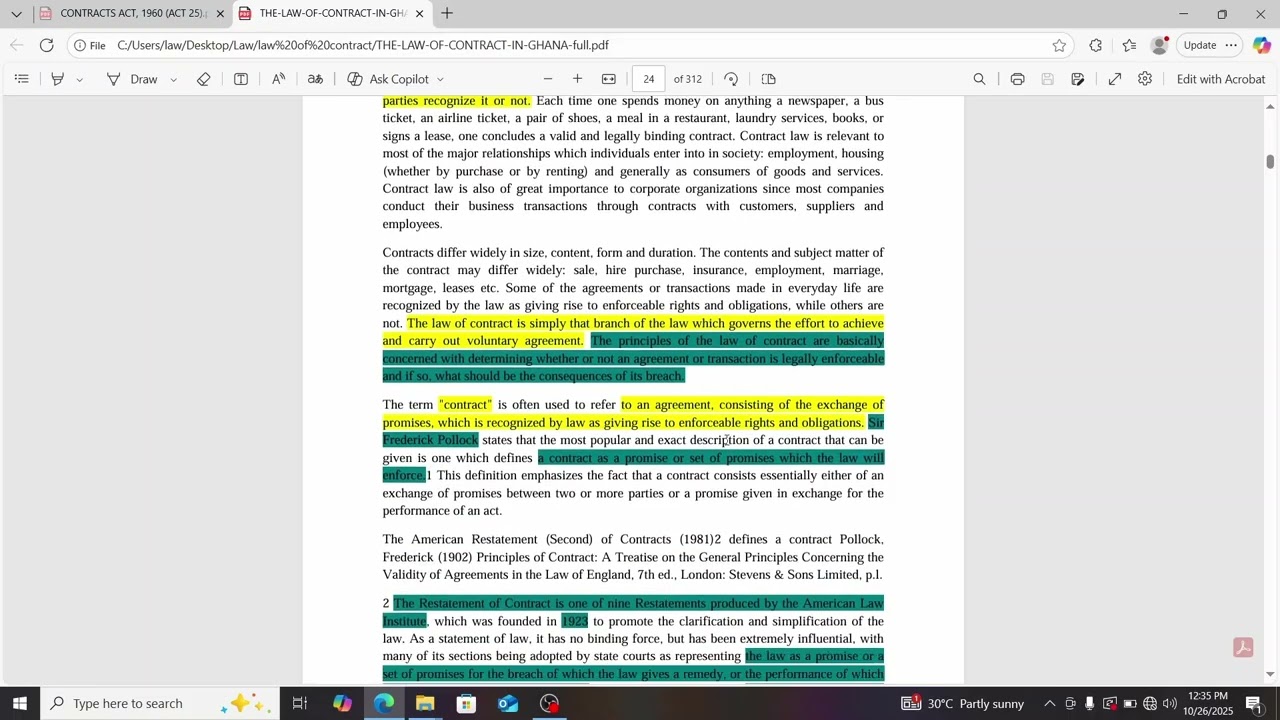
Task: Add this page to favorites
Action: coord(1059,45)
